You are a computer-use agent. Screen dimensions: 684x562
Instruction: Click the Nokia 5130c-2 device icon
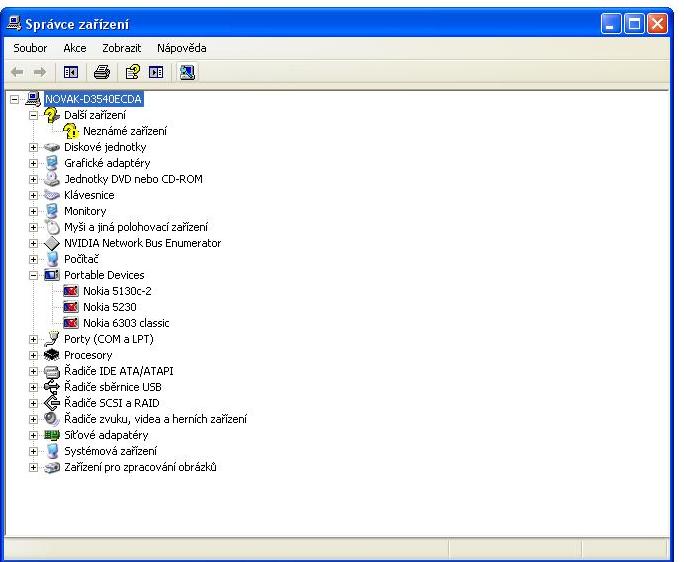point(71,291)
